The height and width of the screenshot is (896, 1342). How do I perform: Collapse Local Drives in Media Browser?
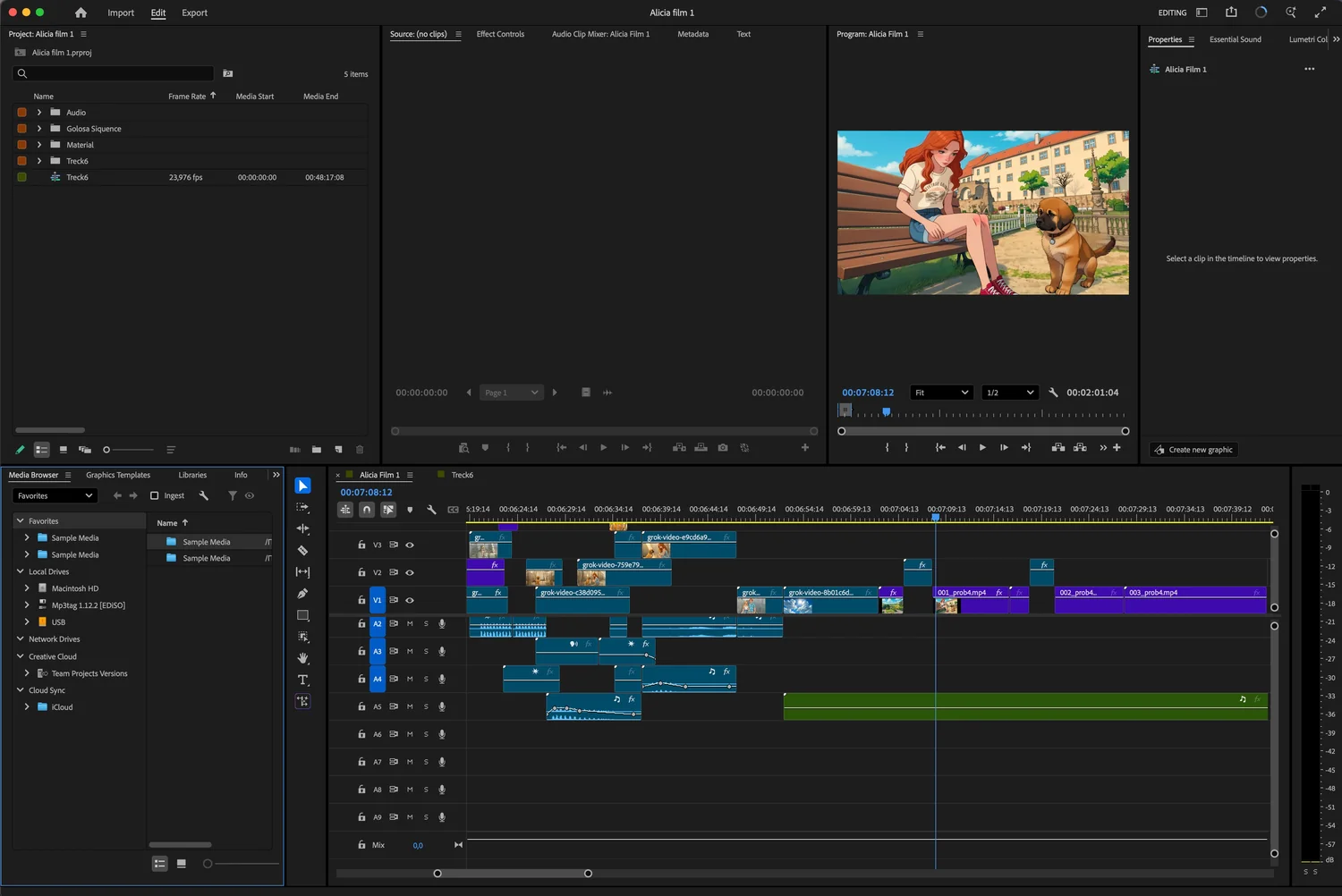point(20,571)
